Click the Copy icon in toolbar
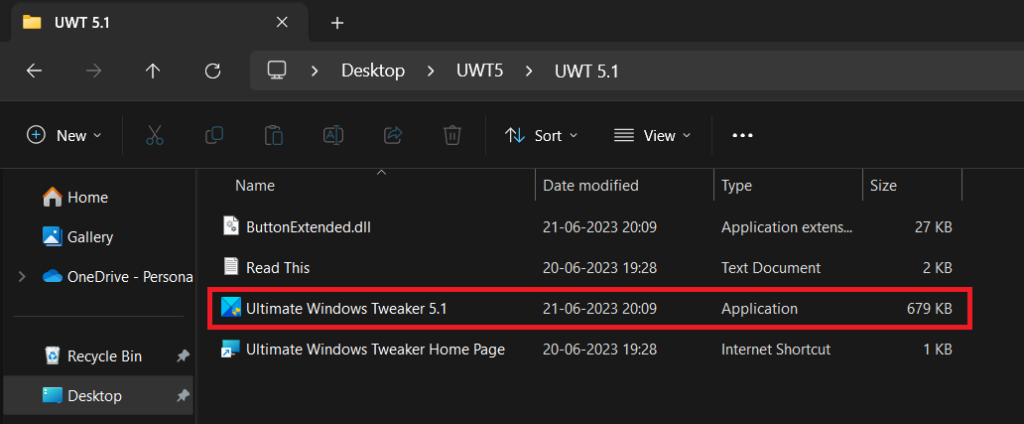 214,135
